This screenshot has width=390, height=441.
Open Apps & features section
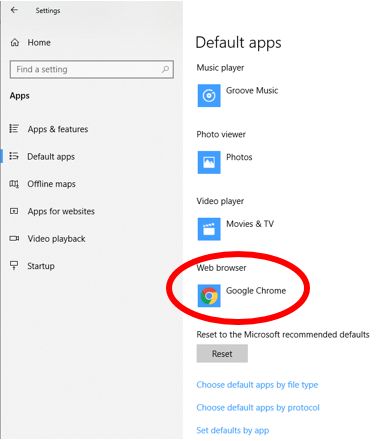(x=58, y=129)
